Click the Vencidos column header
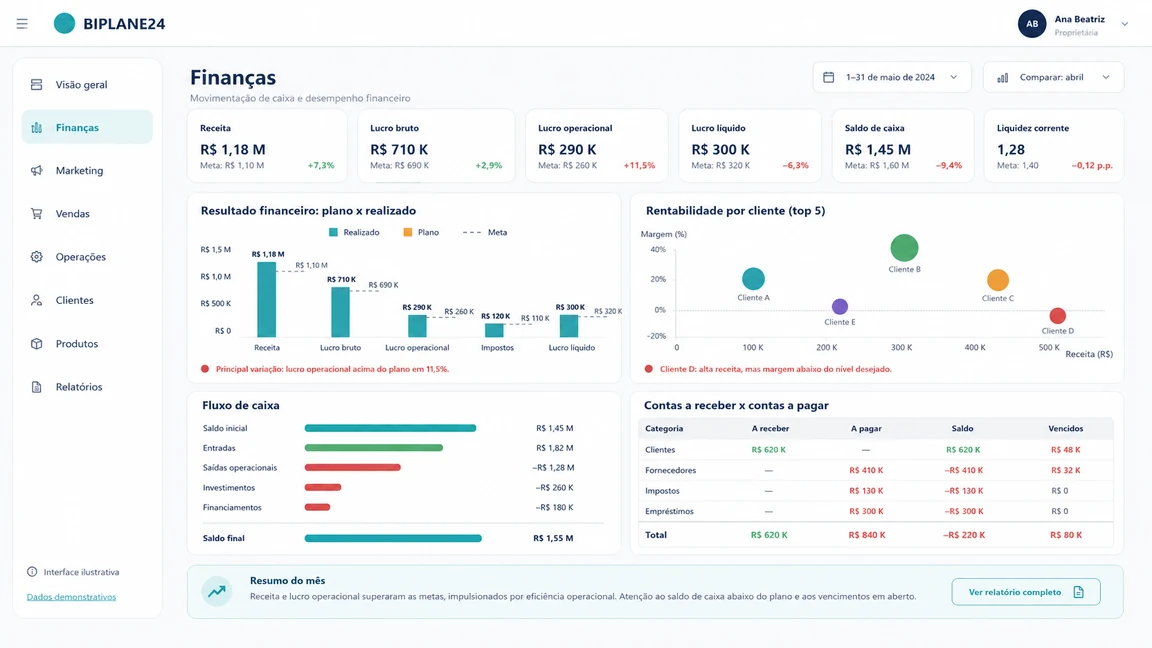Viewport: 1152px width, 648px height. tap(1065, 428)
